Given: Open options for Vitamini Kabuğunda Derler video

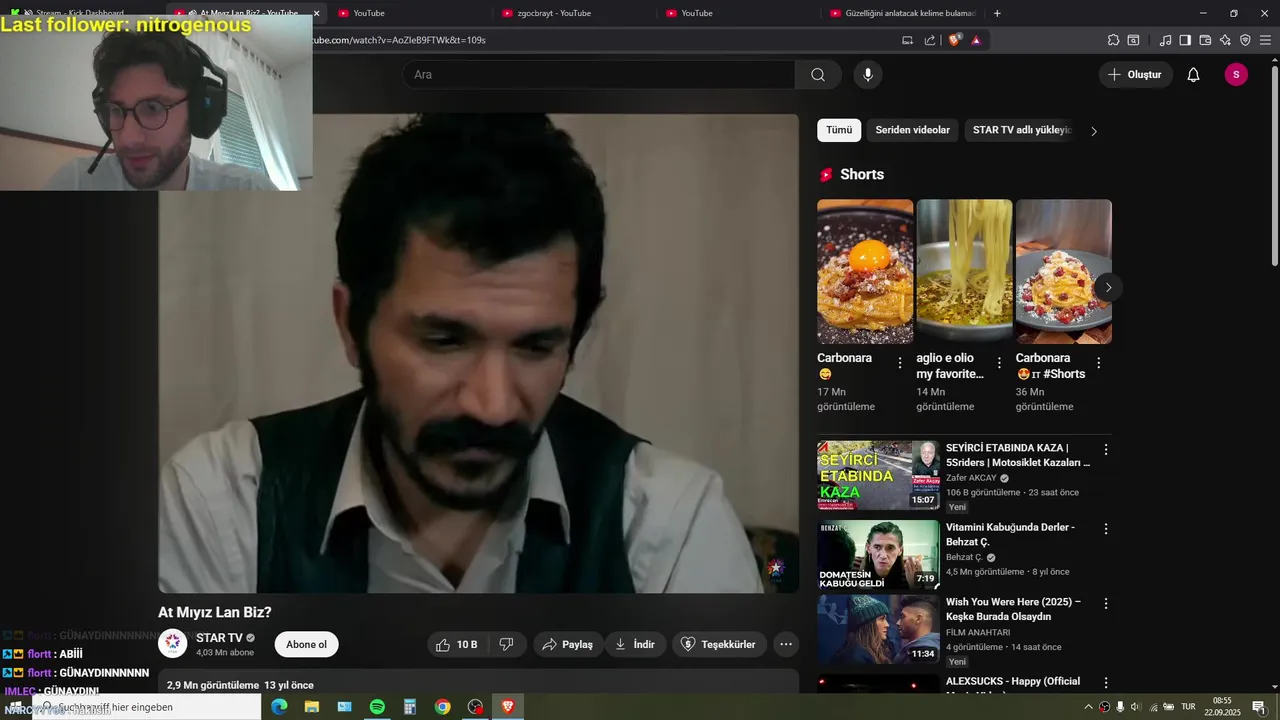Looking at the screenshot, I should [x=1106, y=529].
